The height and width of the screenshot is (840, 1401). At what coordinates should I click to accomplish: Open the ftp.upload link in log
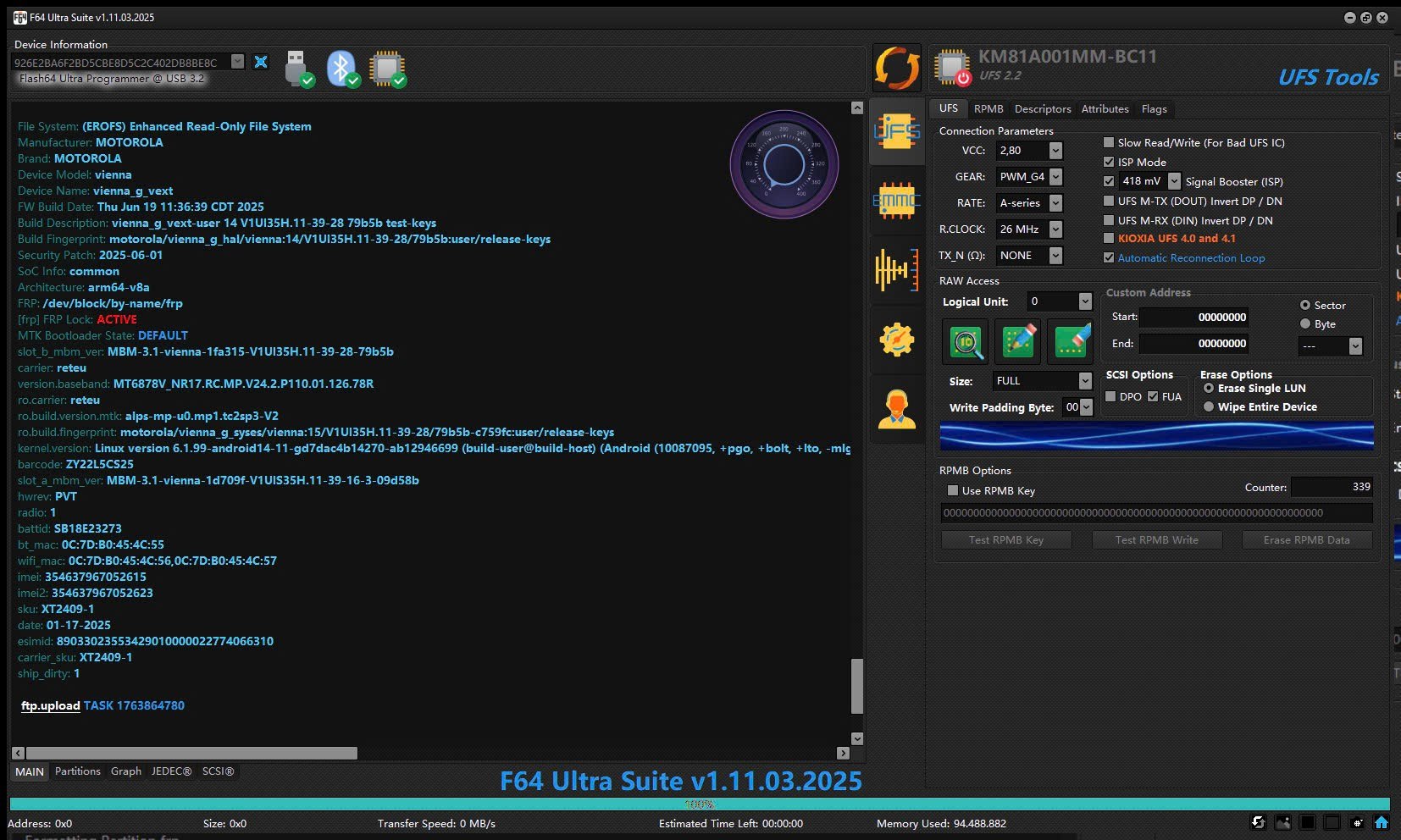[x=51, y=705]
